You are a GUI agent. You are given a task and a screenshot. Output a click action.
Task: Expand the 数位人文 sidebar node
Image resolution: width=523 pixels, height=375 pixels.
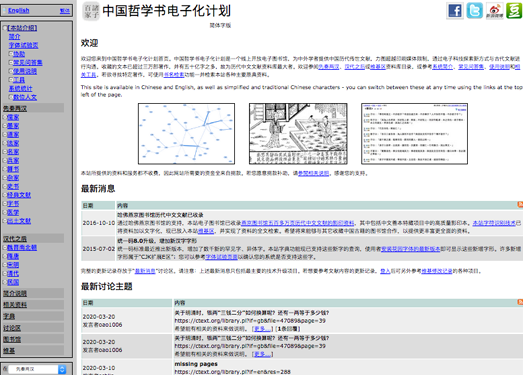pyautogui.click(x=11, y=97)
